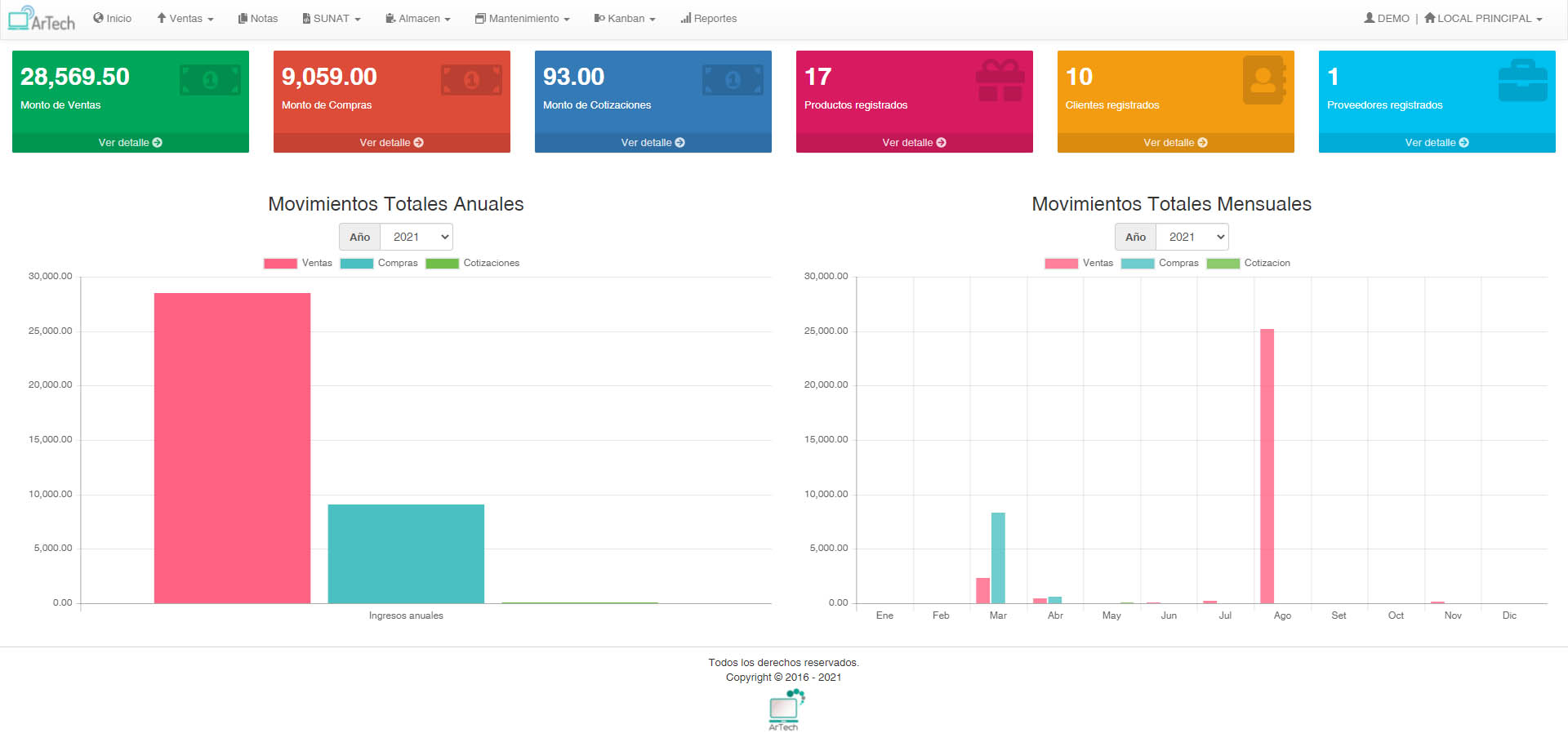The width and height of the screenshot is (1568, 751).
Task: Click the money icon on Cotizaciones card
Action: pyautogui.click(x=733, y=80)
